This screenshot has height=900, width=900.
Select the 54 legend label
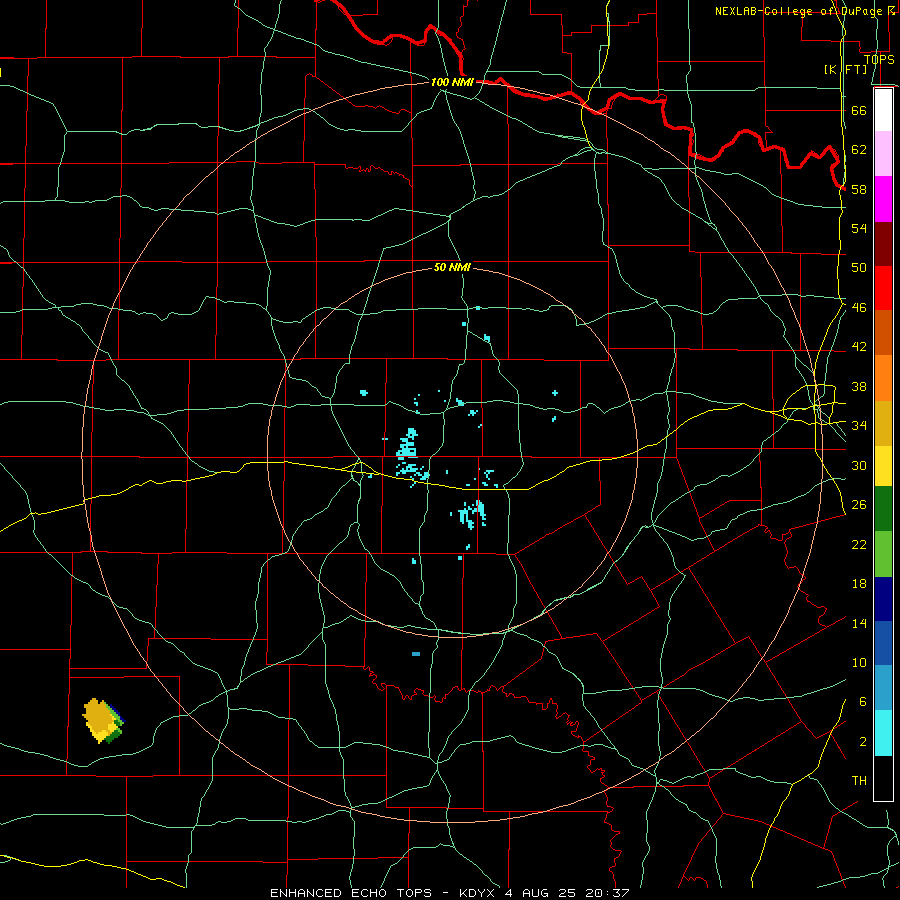859,228
